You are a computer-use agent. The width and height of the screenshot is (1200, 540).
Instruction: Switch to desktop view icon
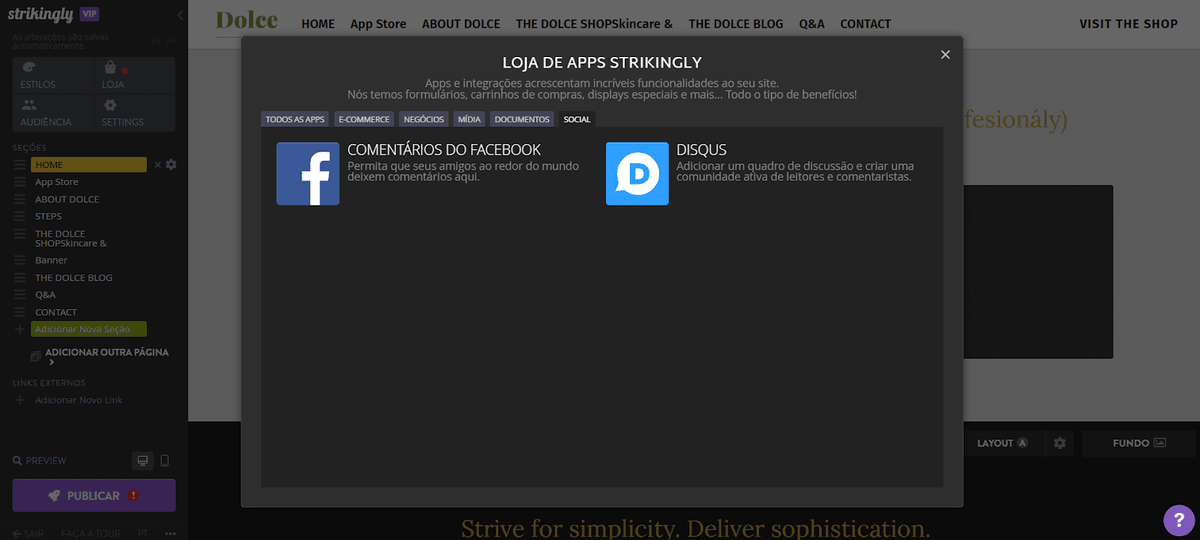[143, 461]
